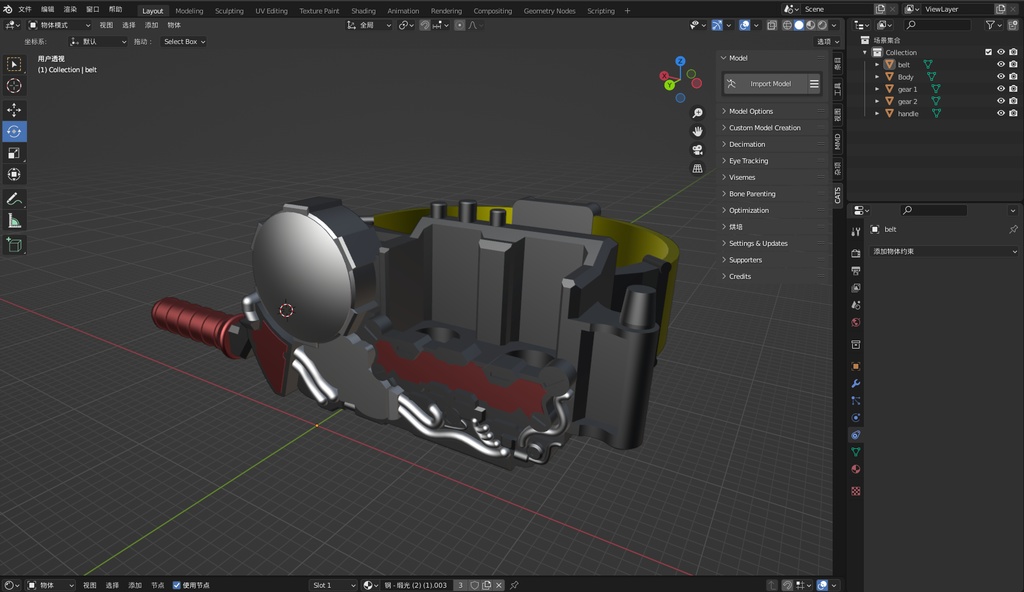Disable render visibility for gear 2
Viewport: 1024px width, 592px height.
coord(1014,101)
